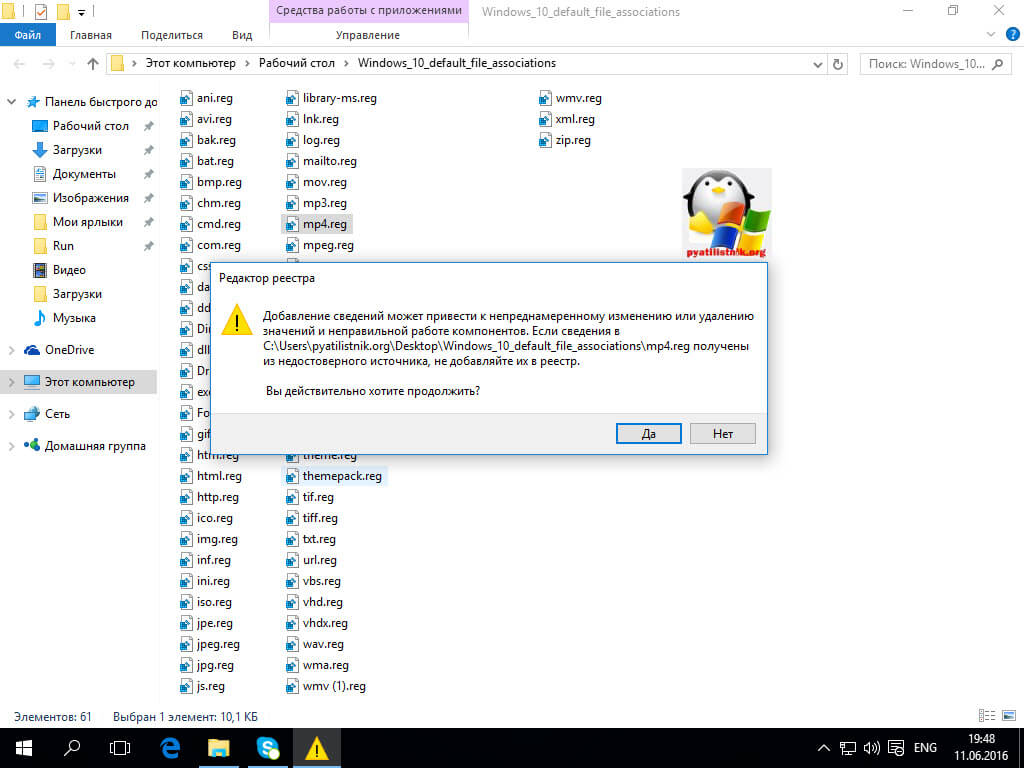Open the network tray icon

coord(847,747)
